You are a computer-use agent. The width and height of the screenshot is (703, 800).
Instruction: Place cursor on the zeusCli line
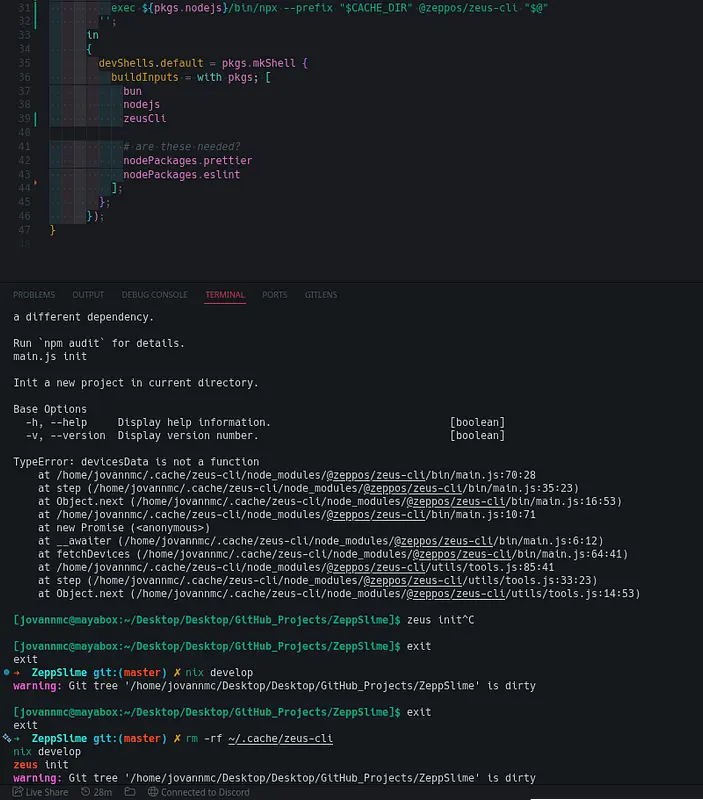click(x=144, y=119)
